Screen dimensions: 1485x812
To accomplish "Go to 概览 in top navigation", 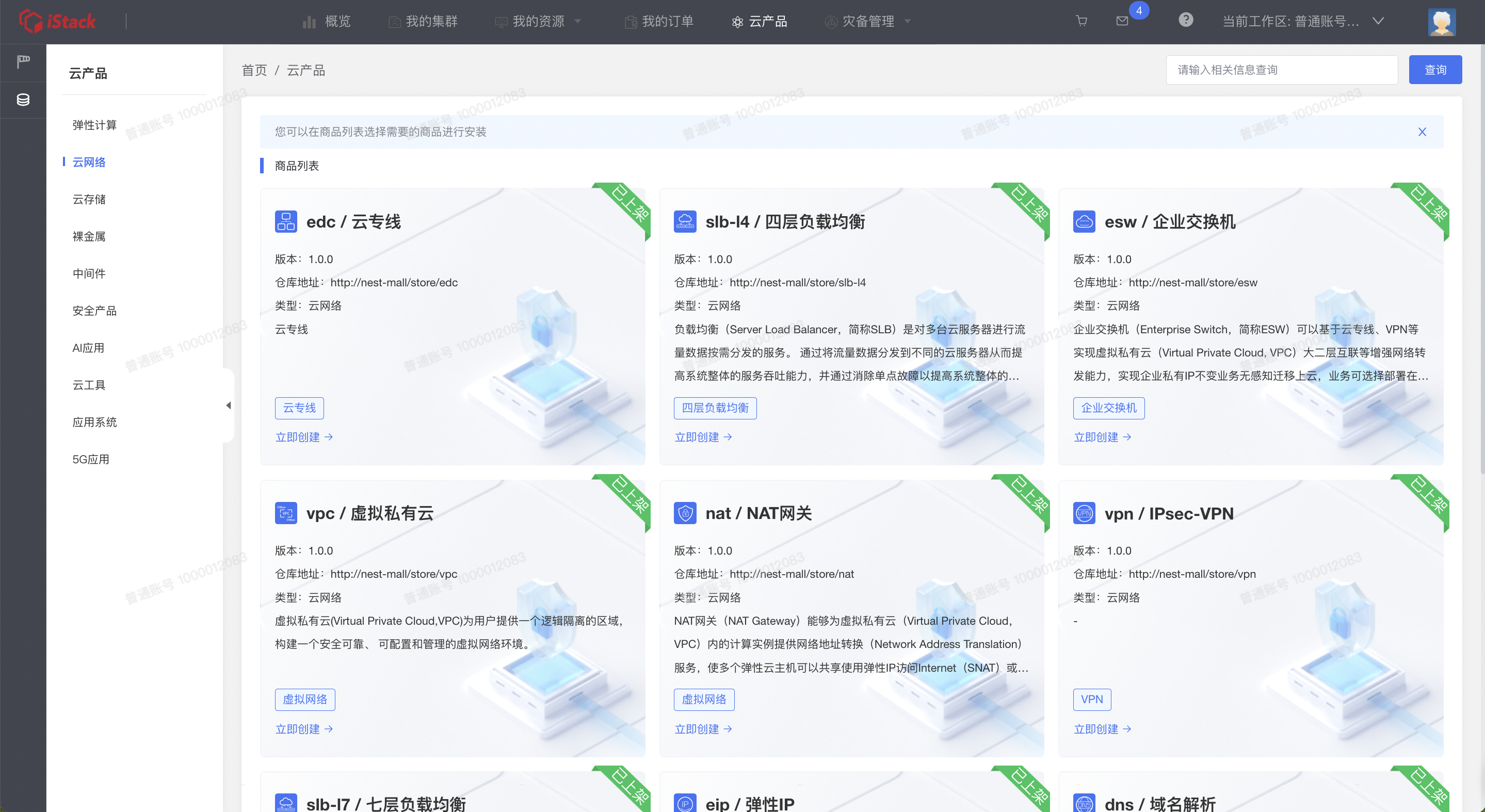I will coord(326,21).
